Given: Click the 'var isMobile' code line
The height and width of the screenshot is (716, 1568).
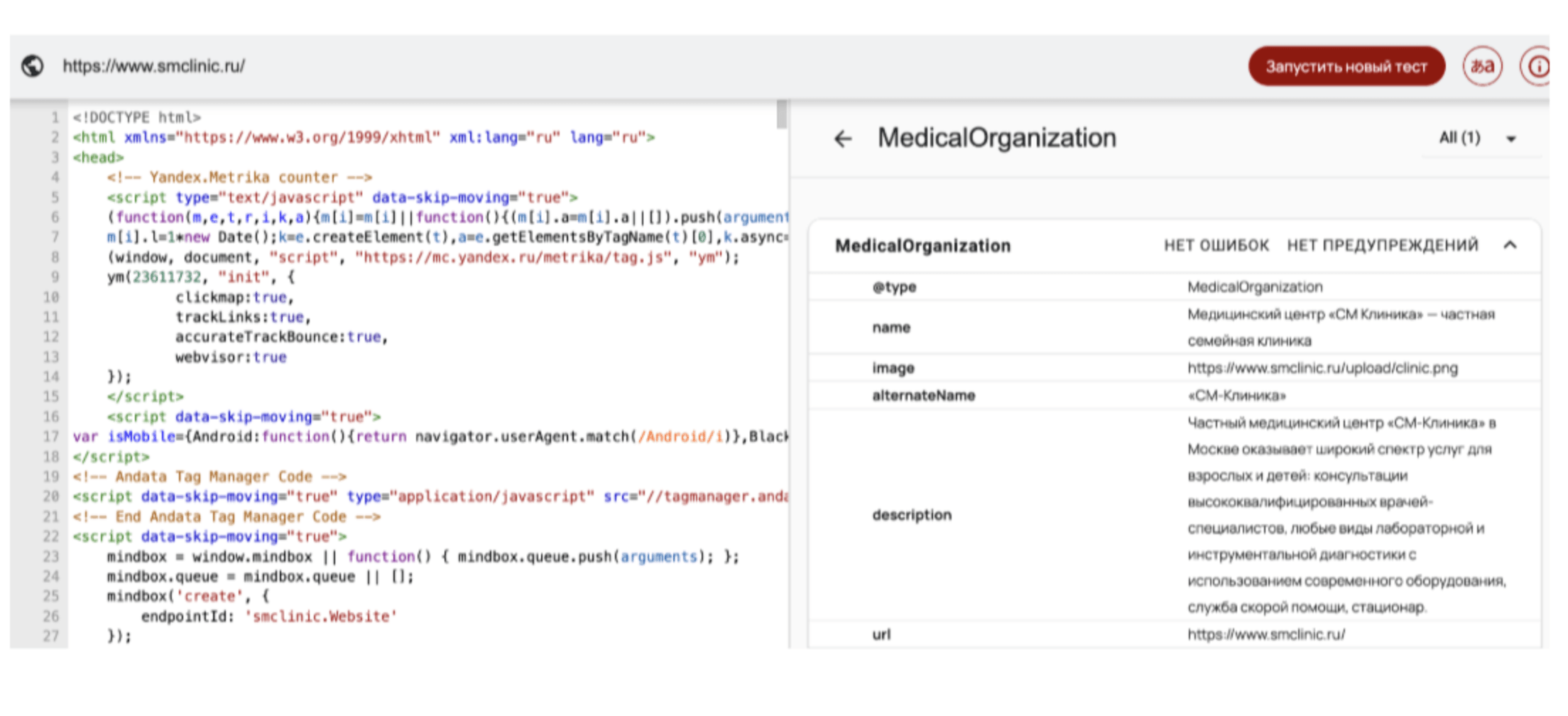Looking at the screenshot, I should coord(430,436).
